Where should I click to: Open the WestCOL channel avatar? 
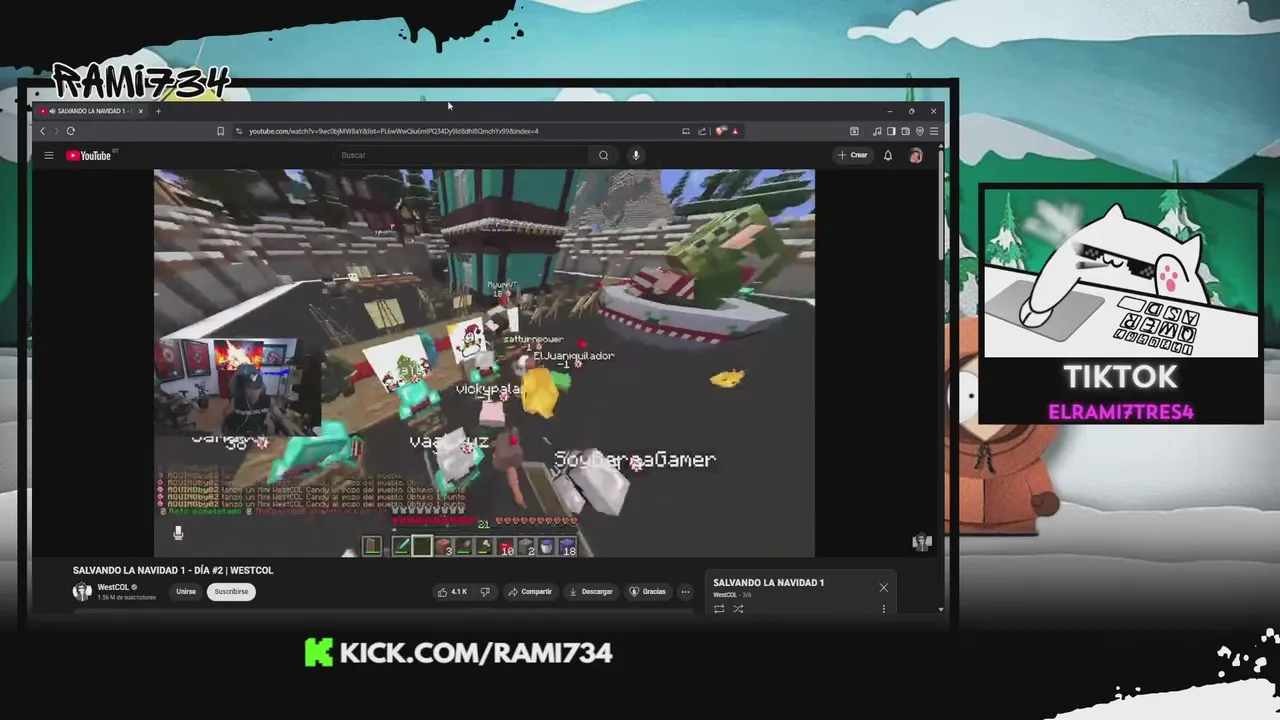coord(82,592)
